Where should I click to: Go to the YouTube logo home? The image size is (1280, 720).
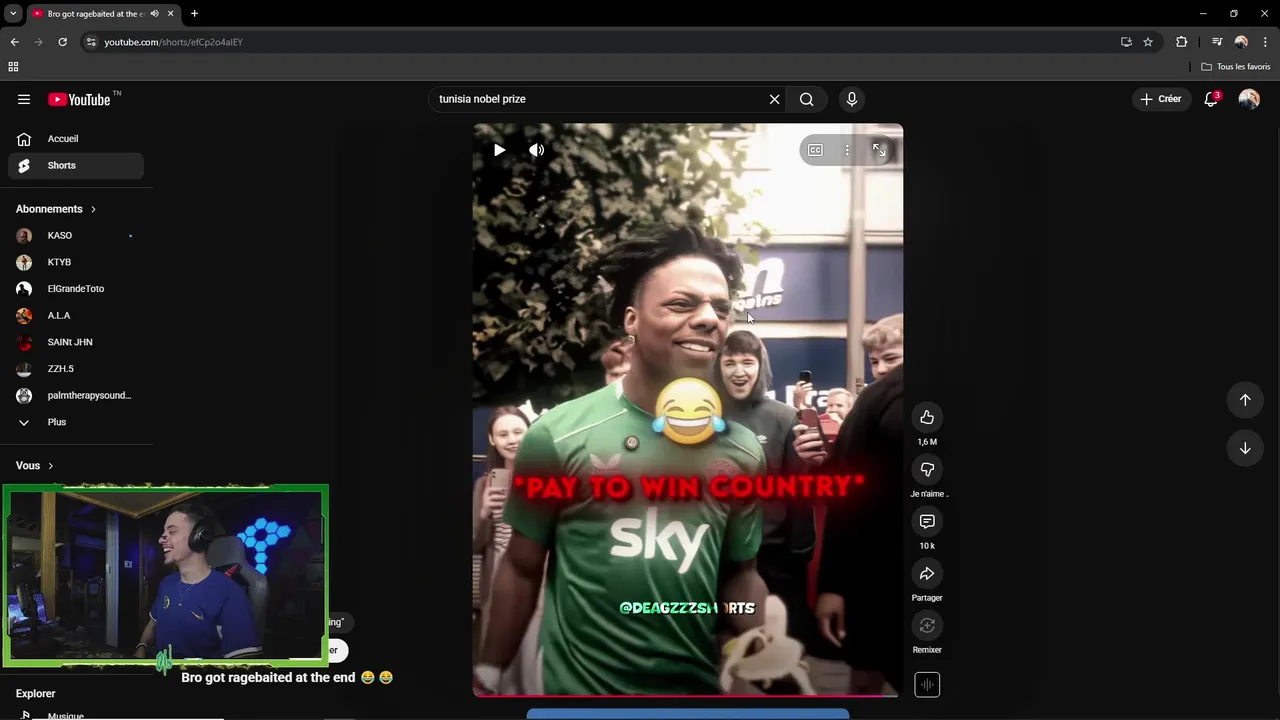[79, 99]
